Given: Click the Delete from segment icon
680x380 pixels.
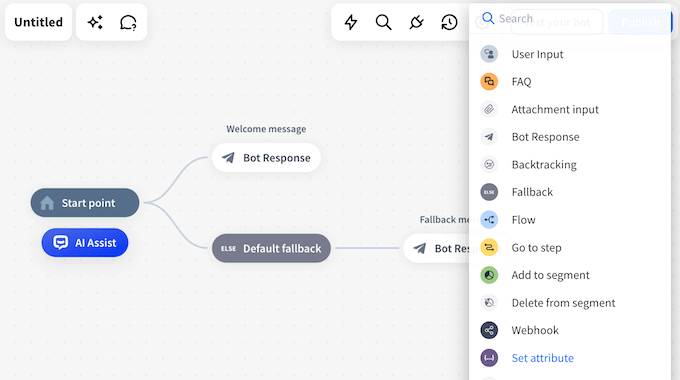Looking at the screenshot, I should [489, 302].
